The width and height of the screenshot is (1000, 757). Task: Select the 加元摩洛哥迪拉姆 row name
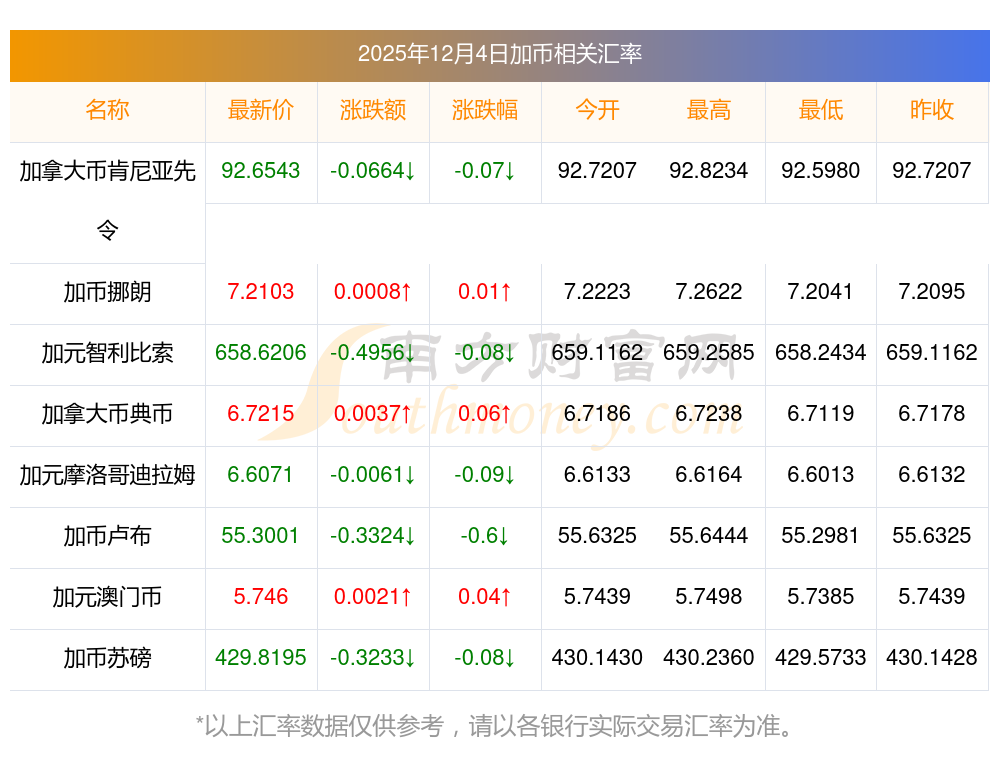[107, 475]
